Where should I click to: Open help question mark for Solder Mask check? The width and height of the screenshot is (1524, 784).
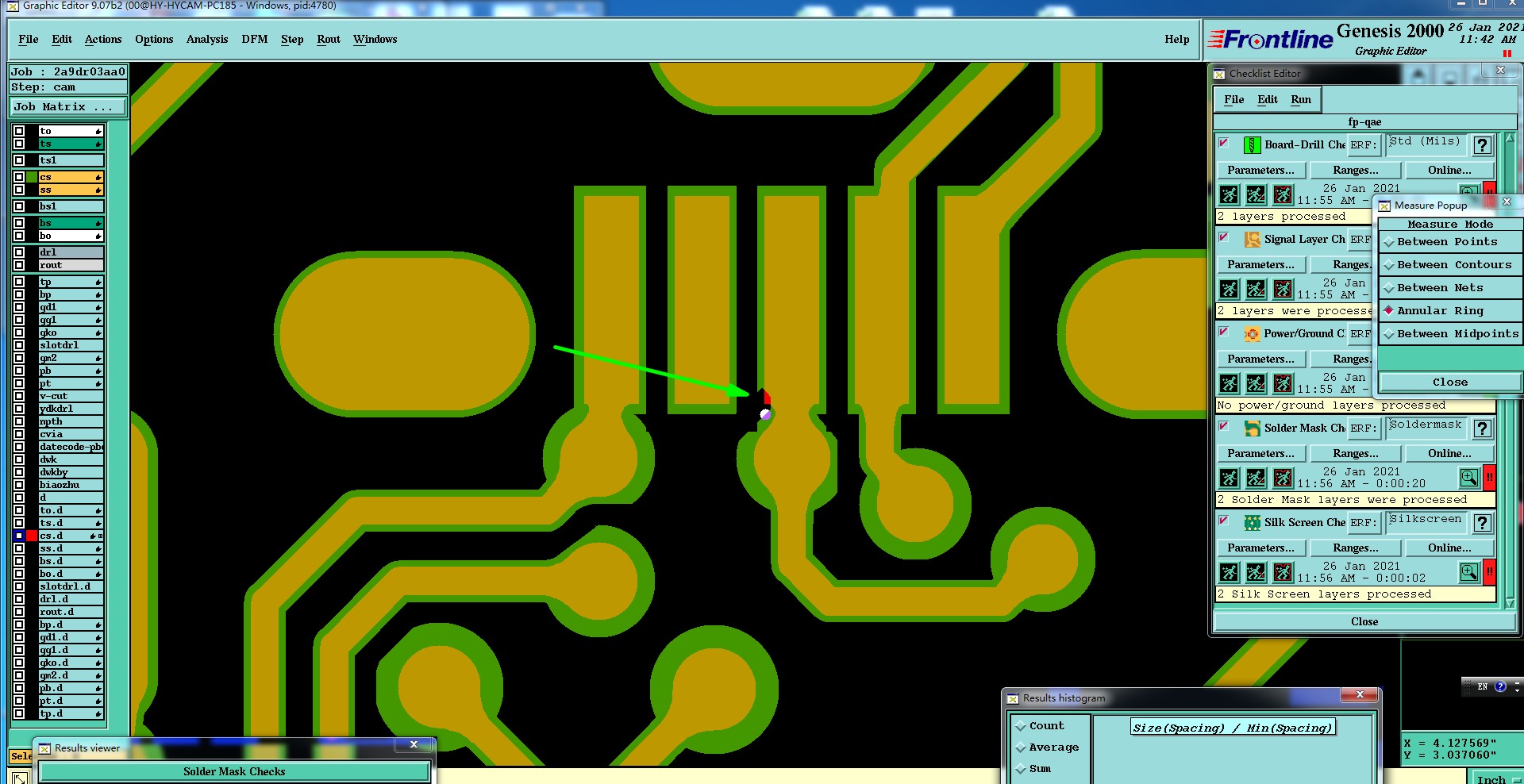(1481, 429)
